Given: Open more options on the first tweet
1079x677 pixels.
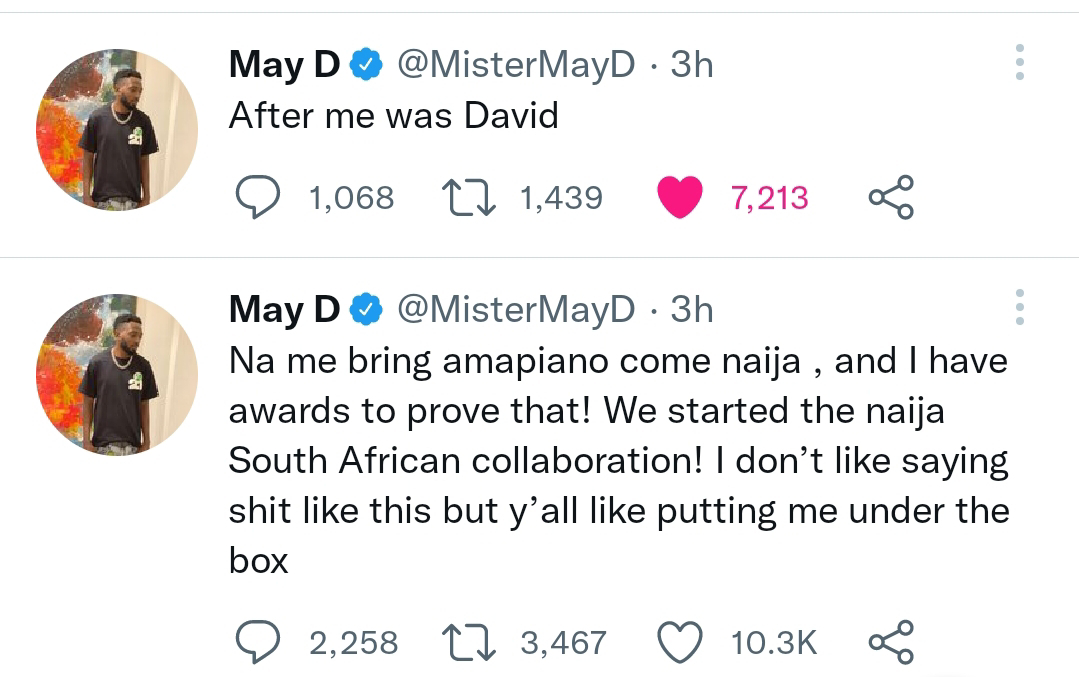Looking at the screenshot, I should click(x=1019, y=63).
